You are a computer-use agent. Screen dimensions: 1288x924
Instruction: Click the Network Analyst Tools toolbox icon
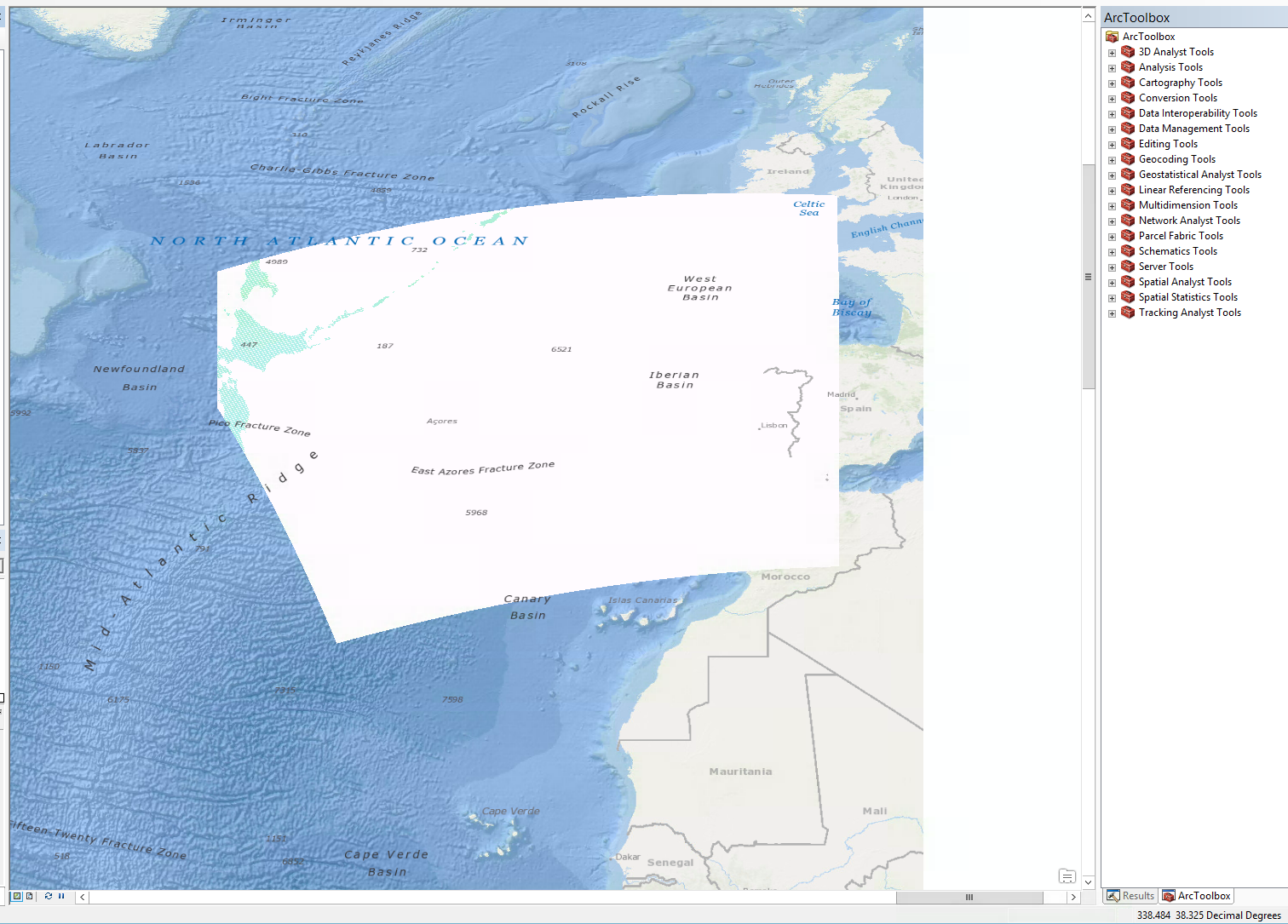1128,221
